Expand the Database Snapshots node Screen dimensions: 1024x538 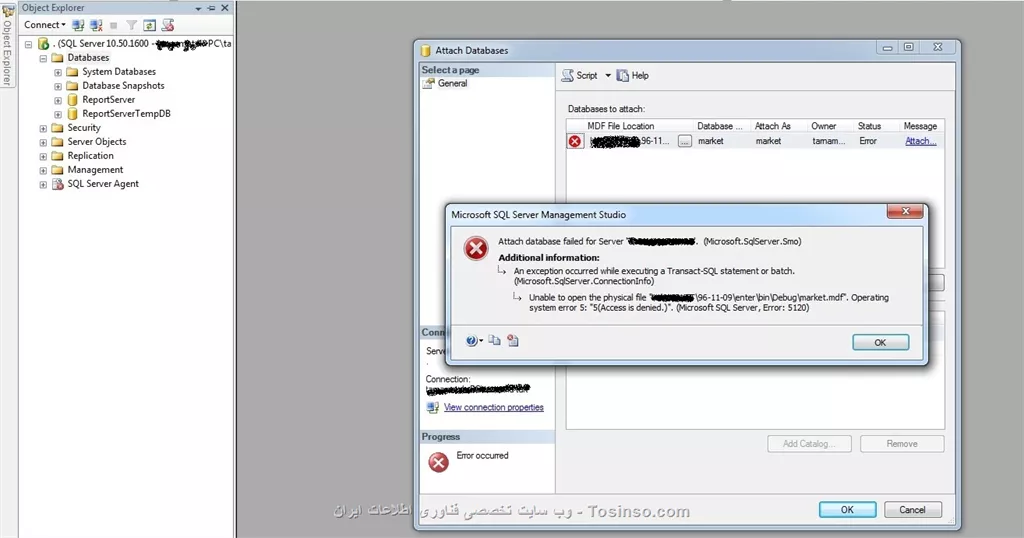coord(57,86)
